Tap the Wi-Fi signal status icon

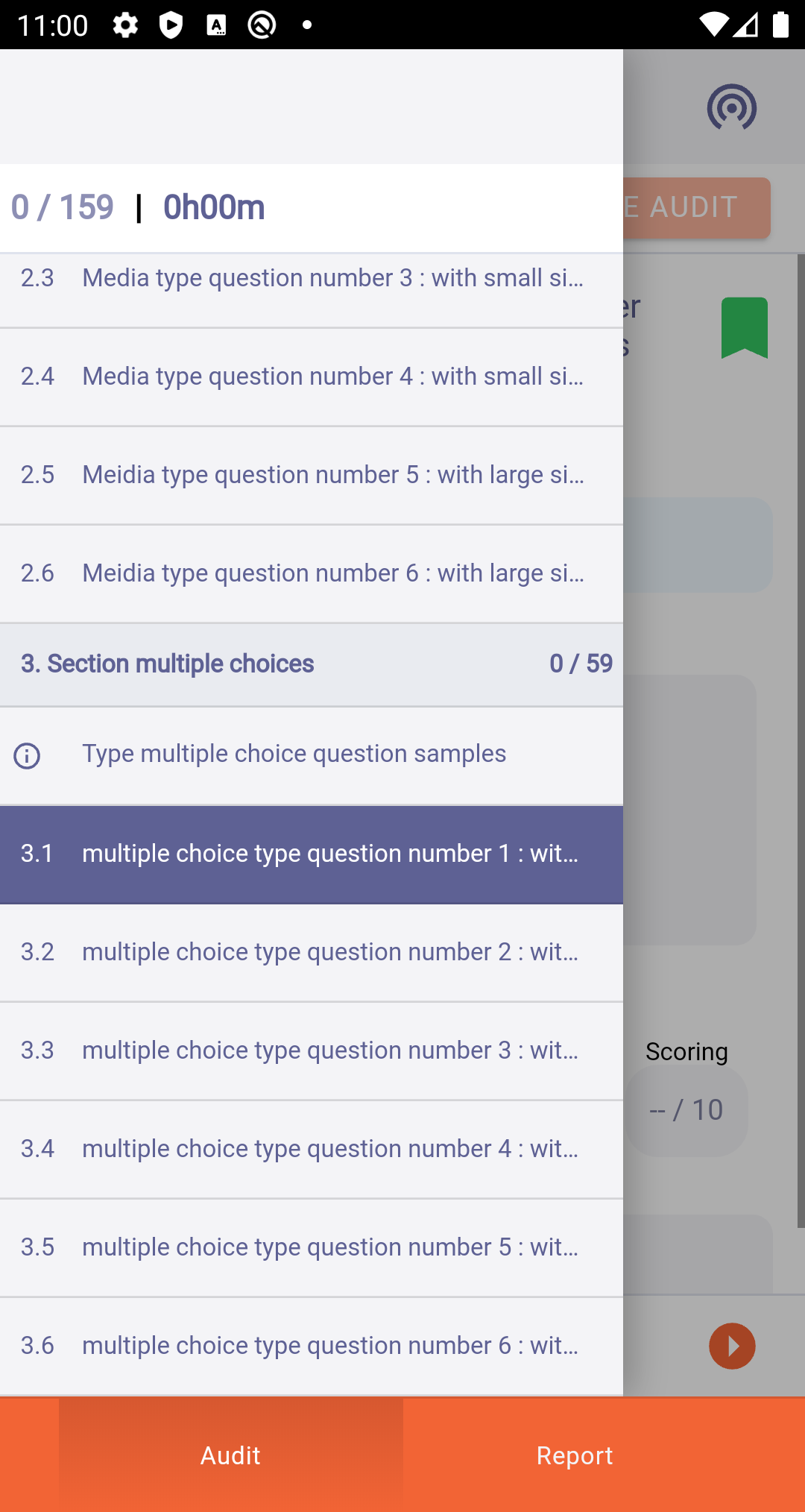(713, 25)
